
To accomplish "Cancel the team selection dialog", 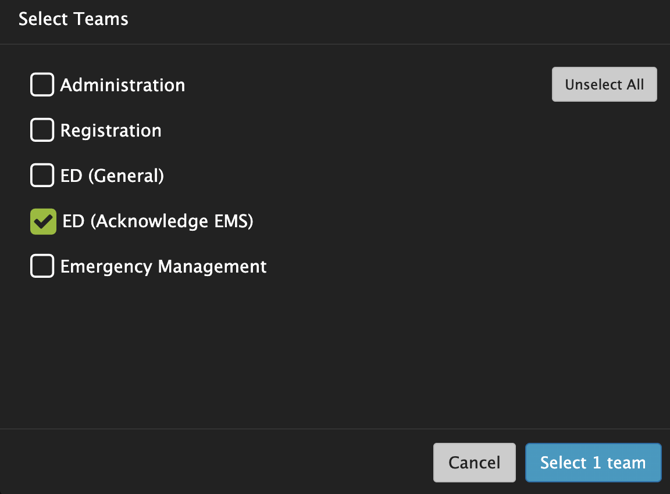I will tap(474, 463).
